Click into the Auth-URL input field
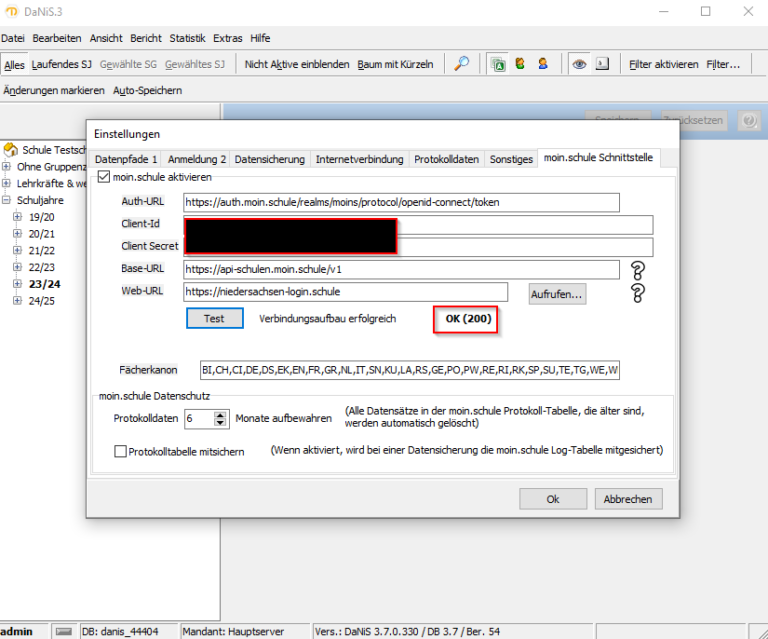The height and width of the screenshot is (639, 768). (401, 202)
